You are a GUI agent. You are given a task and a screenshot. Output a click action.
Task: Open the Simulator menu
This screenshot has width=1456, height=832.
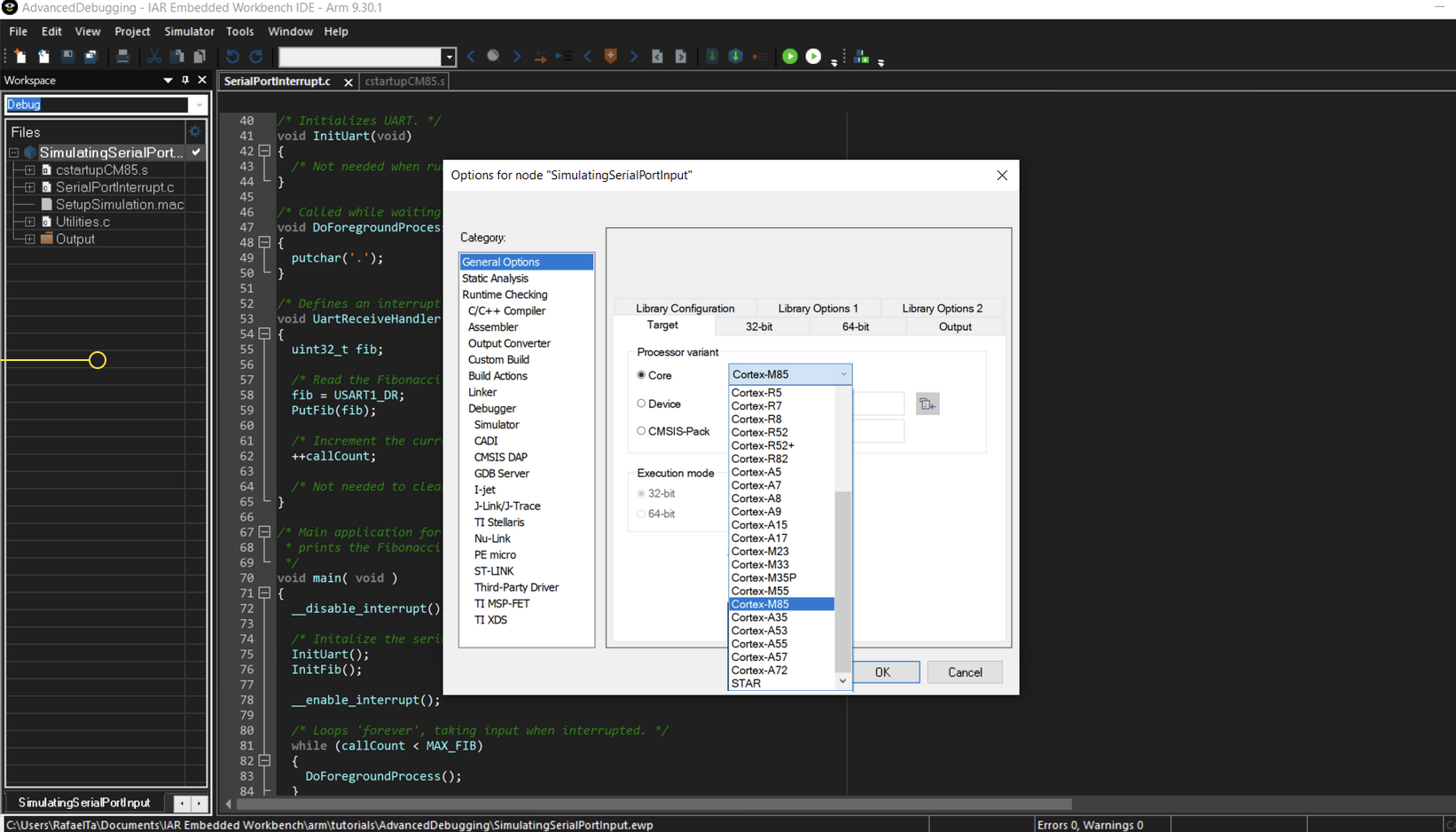(x=189, y=31)
